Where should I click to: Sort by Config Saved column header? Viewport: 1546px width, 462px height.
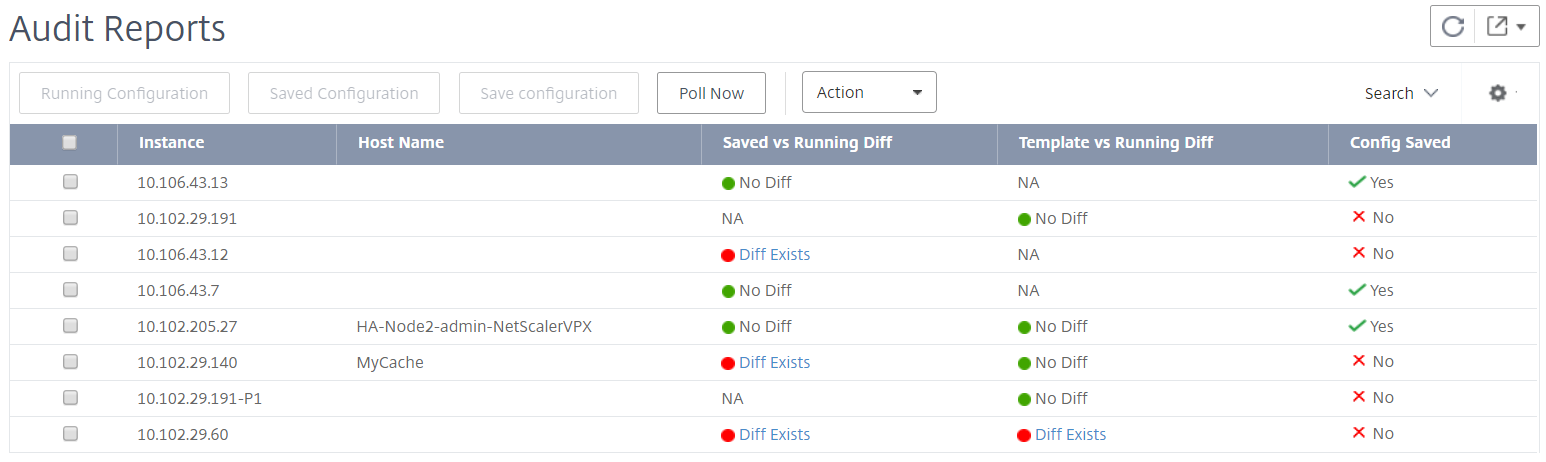coord(1400,143)
